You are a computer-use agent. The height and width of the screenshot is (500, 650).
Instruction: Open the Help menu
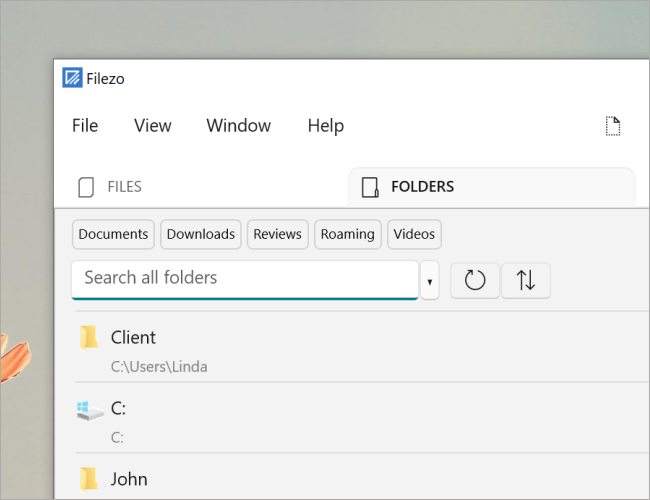click(x=326, y=126)
